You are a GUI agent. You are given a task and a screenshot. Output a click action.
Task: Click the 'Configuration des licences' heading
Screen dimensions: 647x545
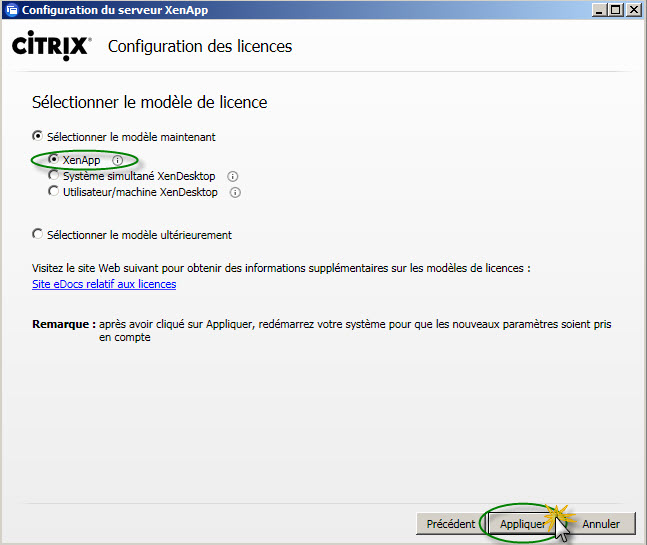(x=200, y=46)
